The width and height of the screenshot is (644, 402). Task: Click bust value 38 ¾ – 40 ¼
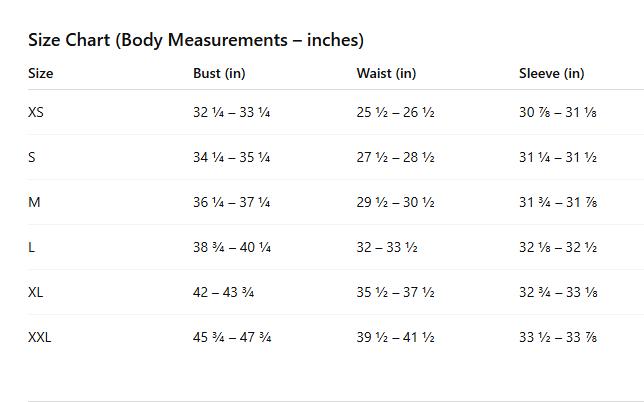point(231,247)
